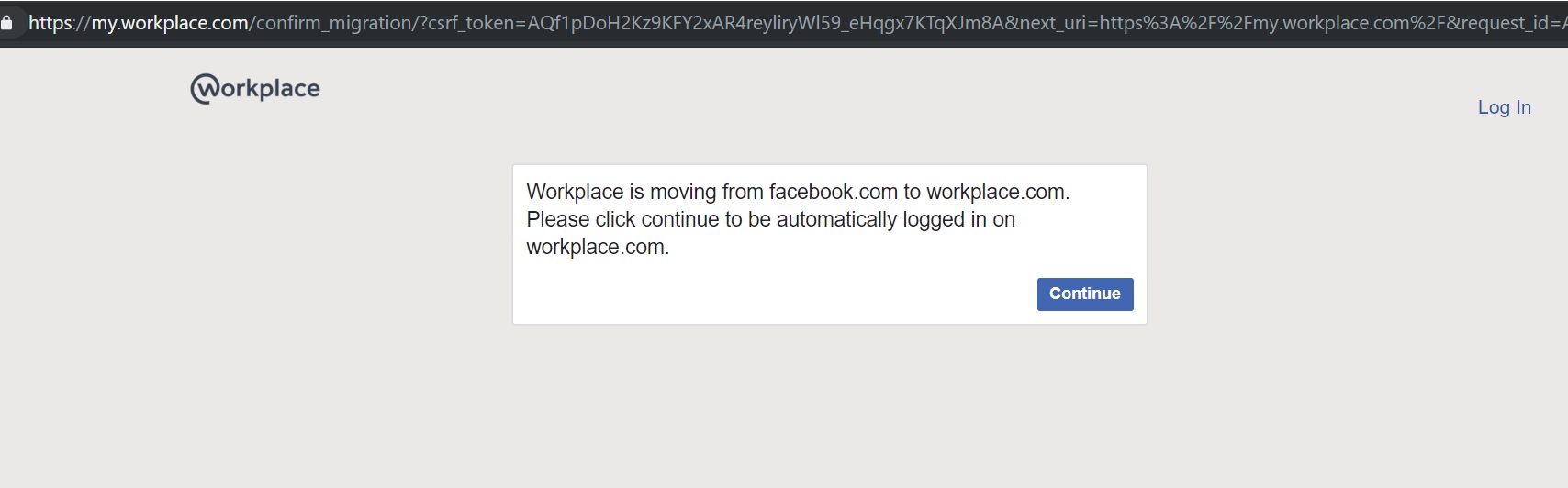The width and height of the screenshot is (1568, 488).
Task: Click the facebook.com text in the message
Action: coord(833,192)
